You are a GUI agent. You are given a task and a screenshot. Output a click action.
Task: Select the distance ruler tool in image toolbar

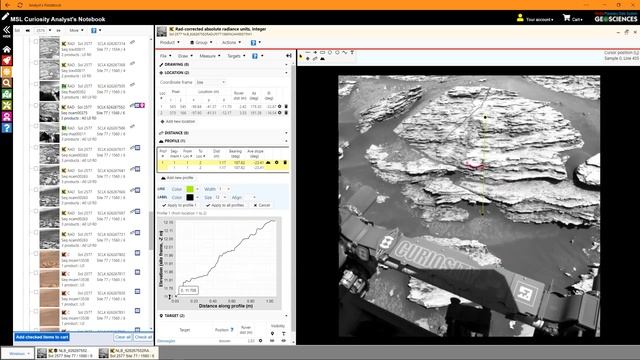315,59
